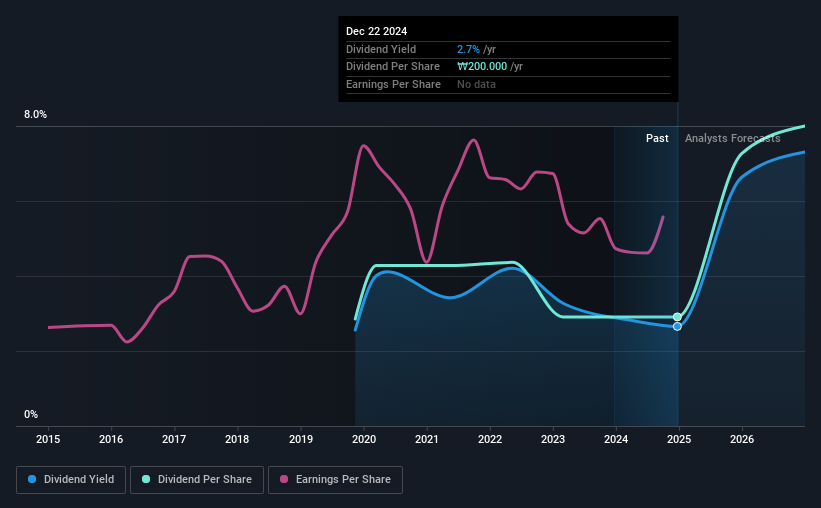Click the 2015 x-axis label
The height and width of the screenshot is (508, 821).
click(x=48, y=439)
